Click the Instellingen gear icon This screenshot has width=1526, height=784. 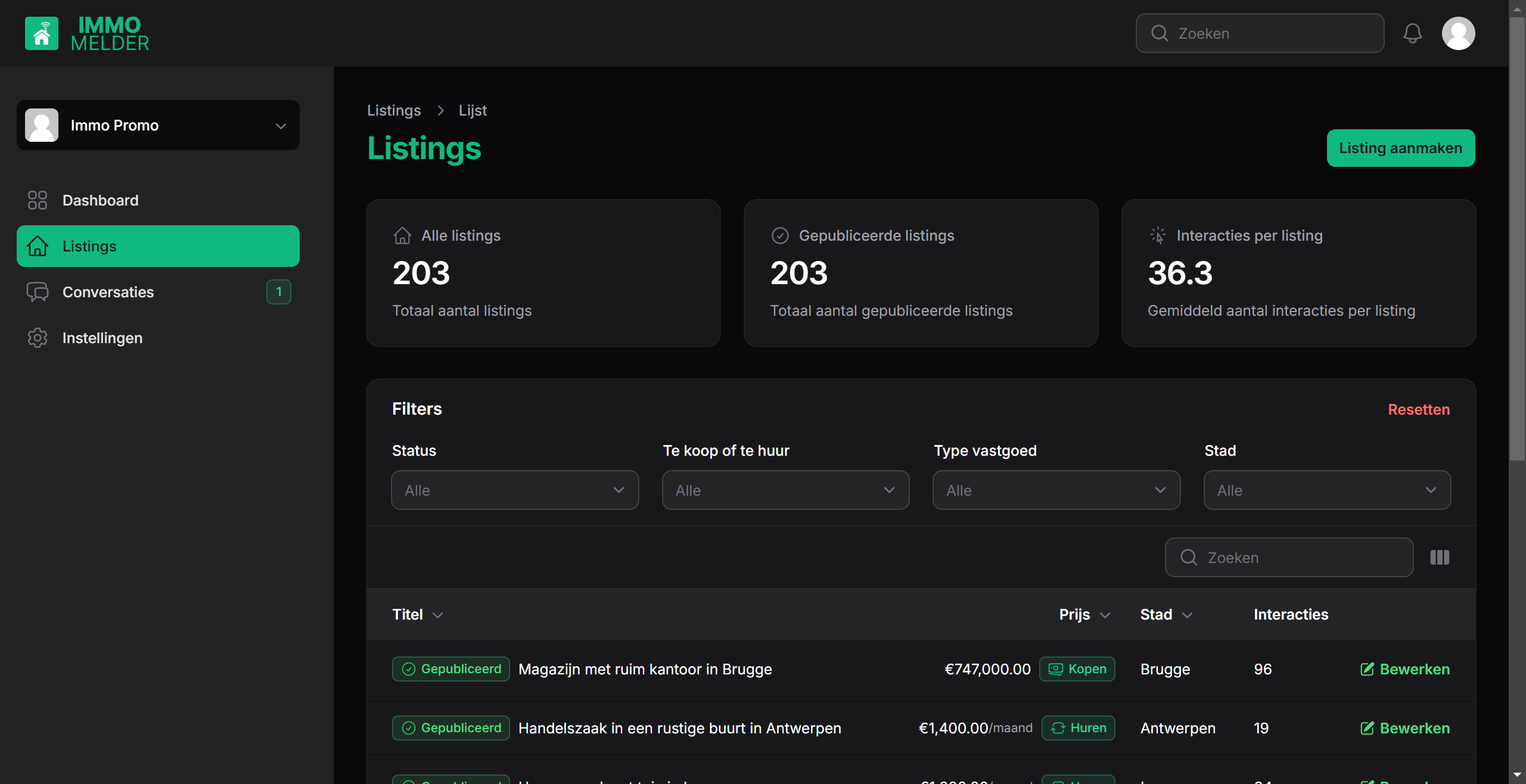(38, 338)
